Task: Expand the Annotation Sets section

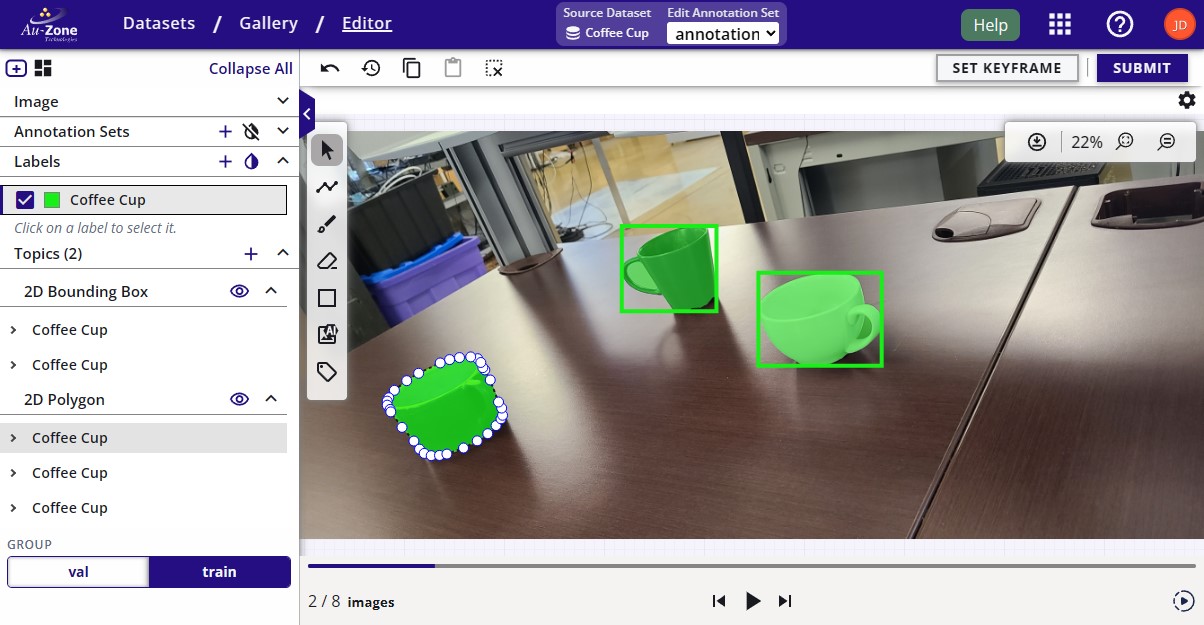Action: 283,131
